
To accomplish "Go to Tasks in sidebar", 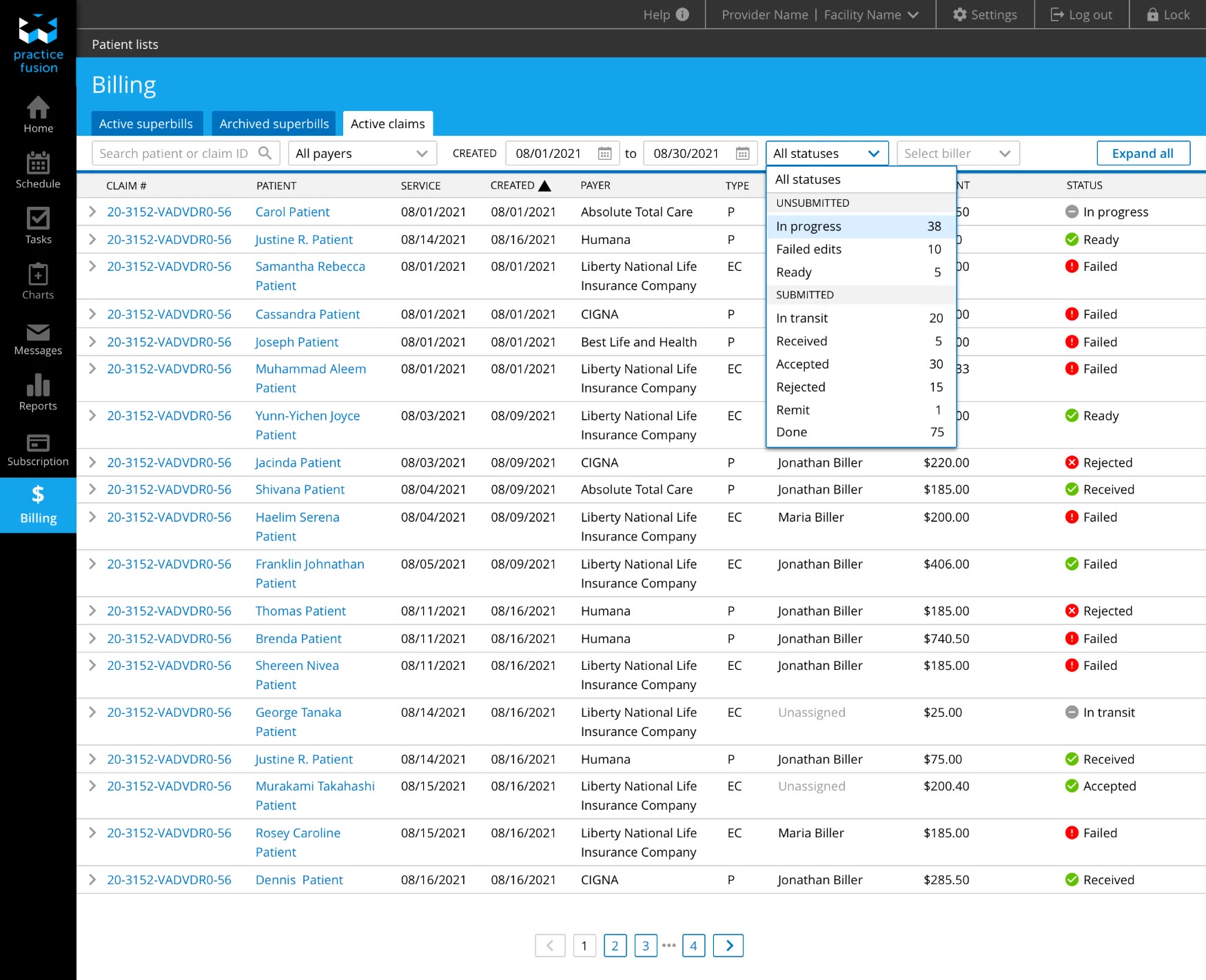I will coord(38,225).
